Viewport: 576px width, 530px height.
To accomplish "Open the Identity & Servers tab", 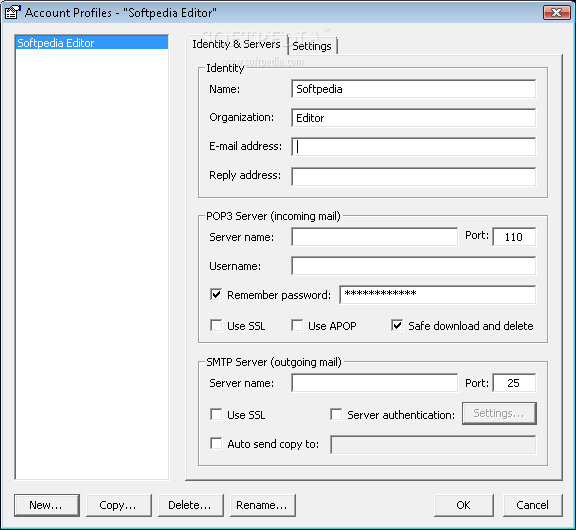I will [236, 44].
